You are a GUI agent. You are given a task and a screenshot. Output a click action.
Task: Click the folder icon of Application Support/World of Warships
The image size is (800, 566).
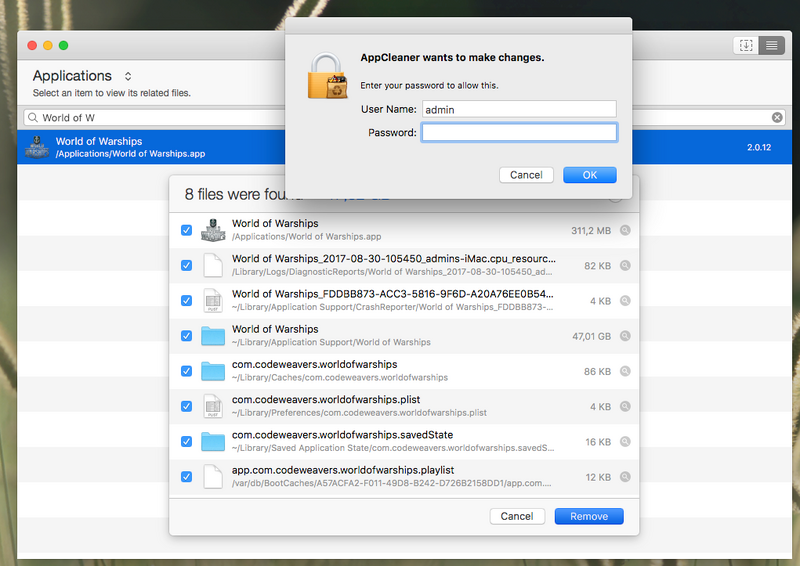213,336
